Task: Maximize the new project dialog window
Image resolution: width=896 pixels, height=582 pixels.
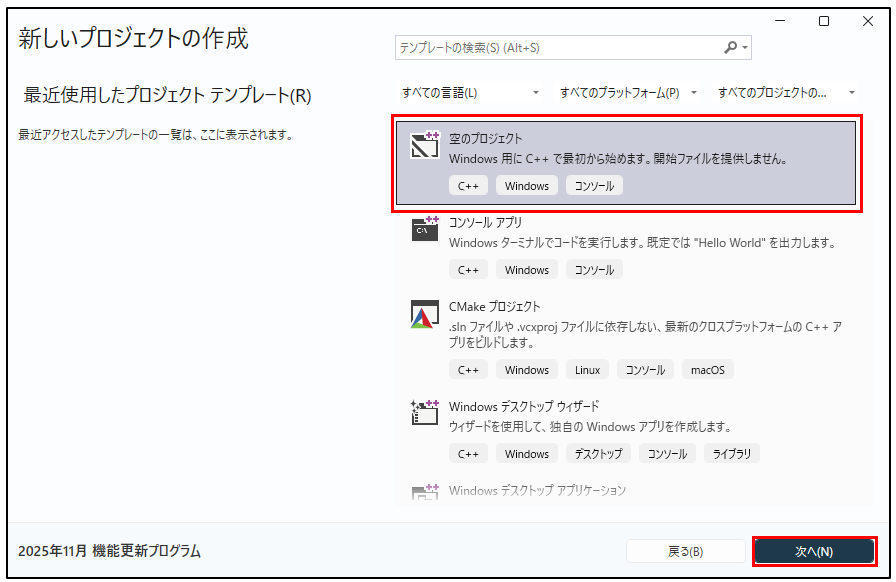Action: pos(824,21)
